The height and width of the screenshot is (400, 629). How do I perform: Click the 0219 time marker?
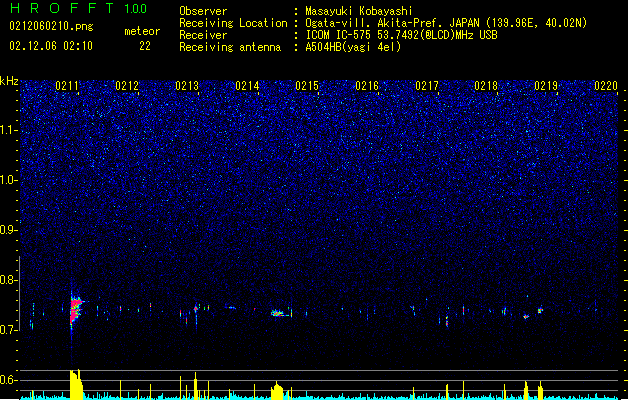pos(546,86)
